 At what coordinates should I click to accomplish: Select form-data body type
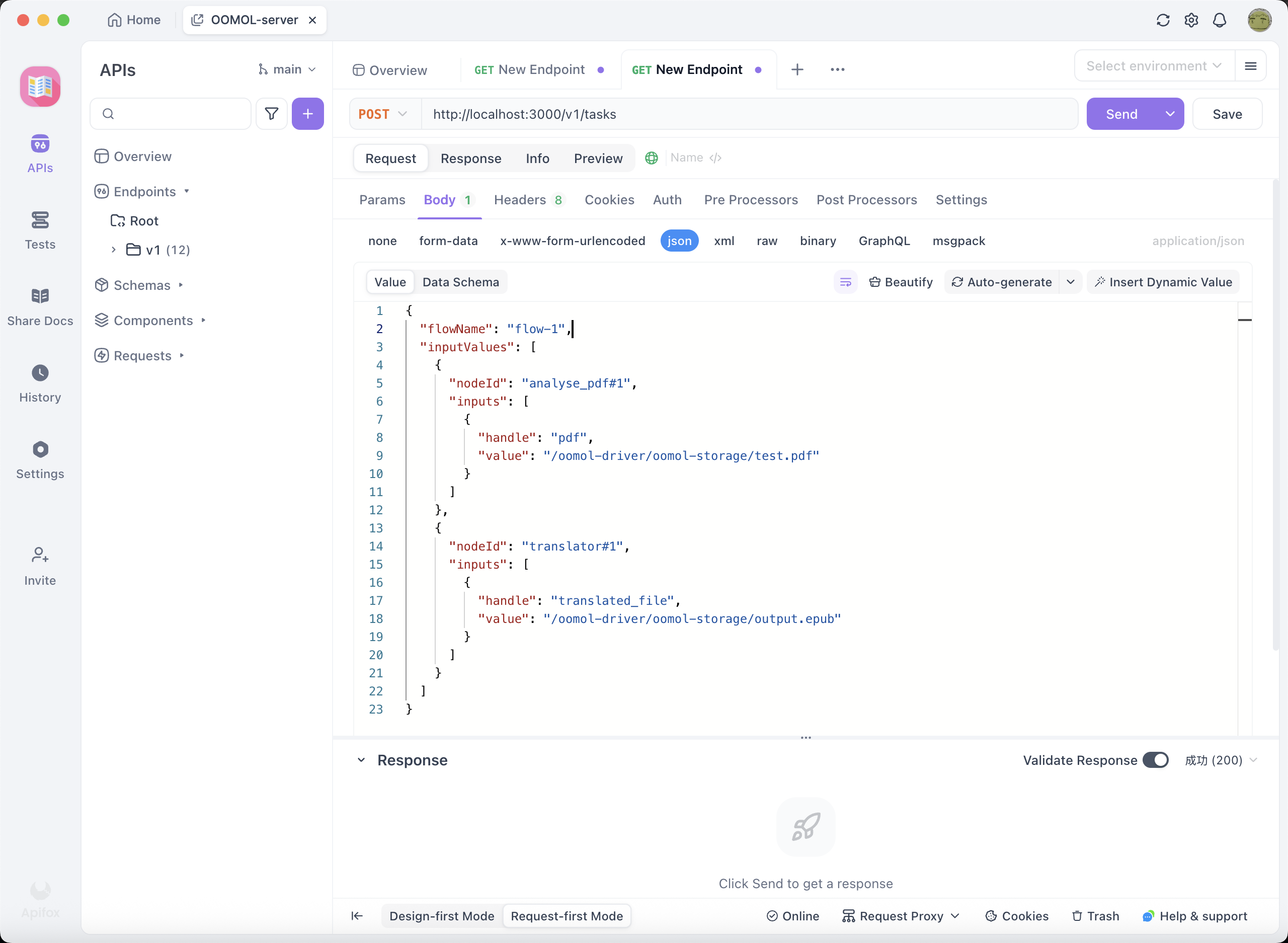tap(448, 241)
